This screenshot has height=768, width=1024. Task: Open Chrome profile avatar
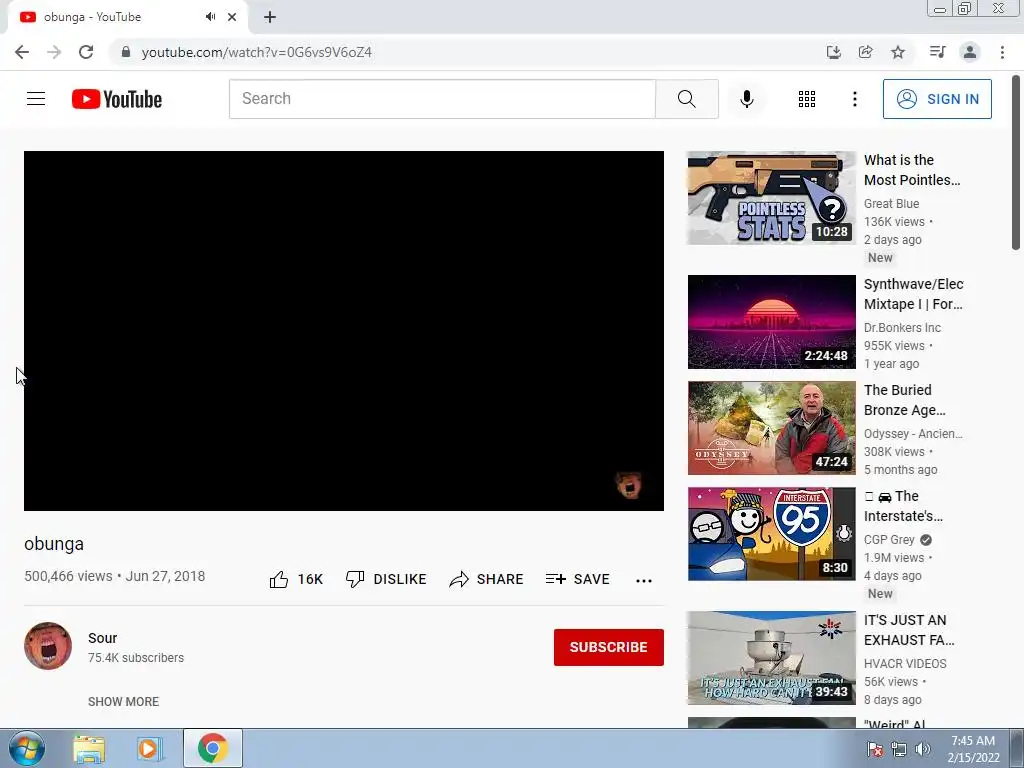(970, 52)
